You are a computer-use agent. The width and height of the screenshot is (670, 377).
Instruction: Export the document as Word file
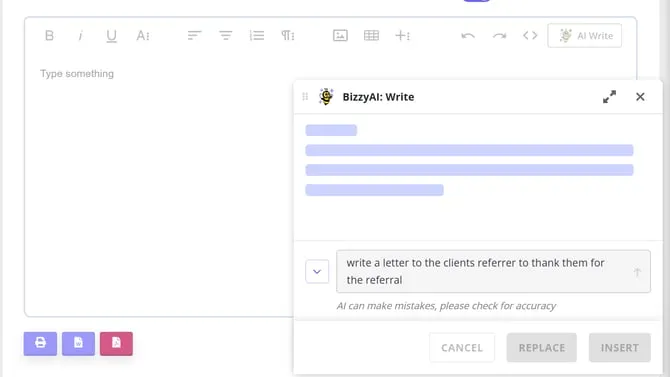78,343
